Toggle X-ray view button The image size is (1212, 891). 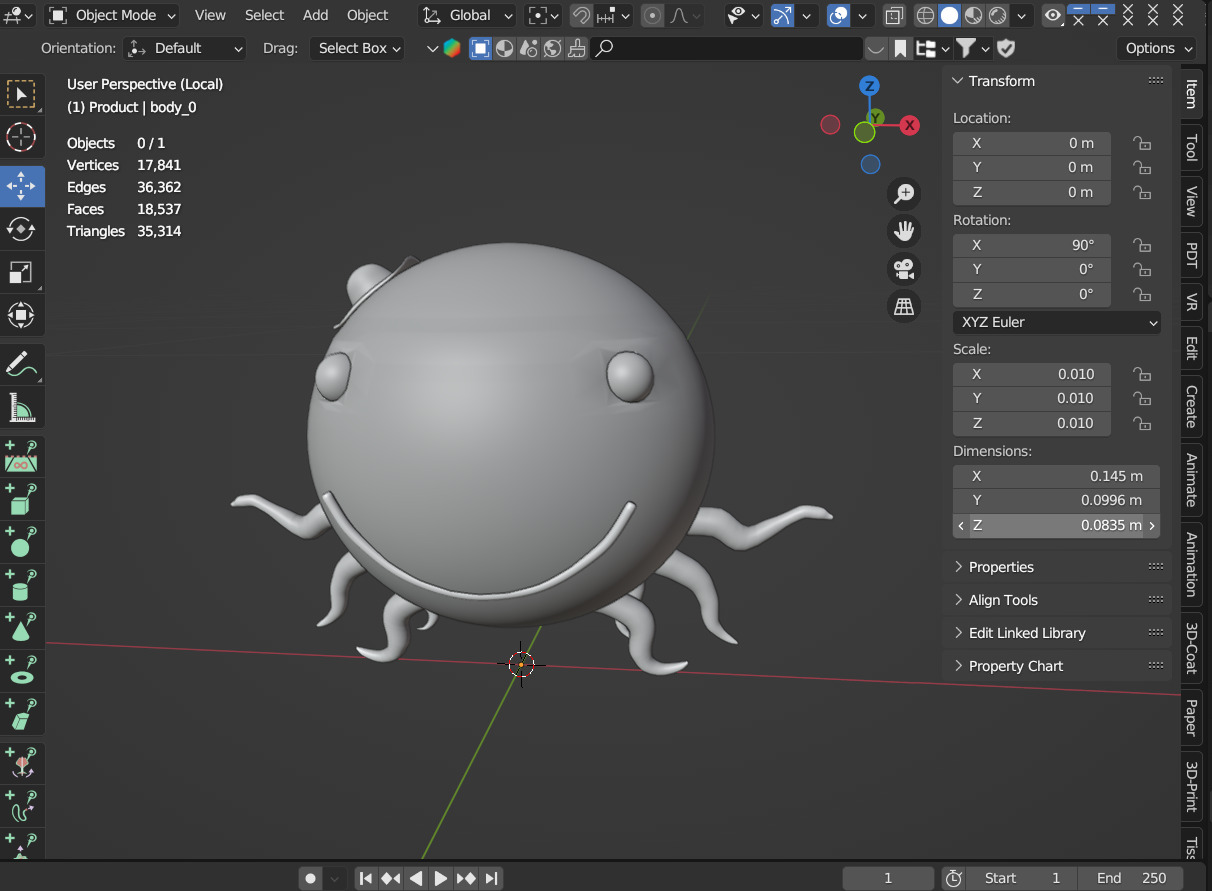tap(895, 15)
